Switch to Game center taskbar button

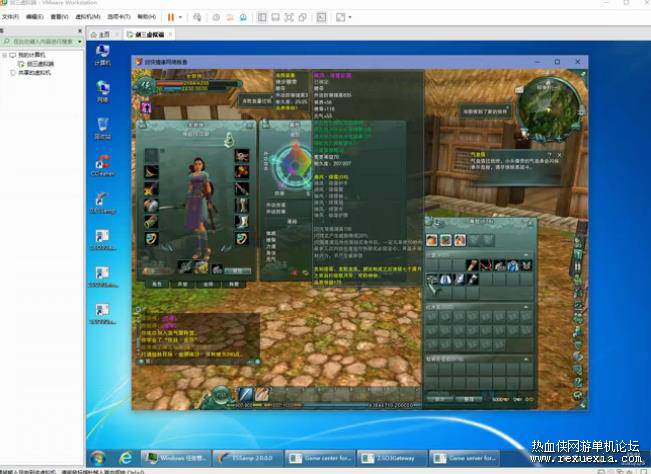click(x=320, y=458)
